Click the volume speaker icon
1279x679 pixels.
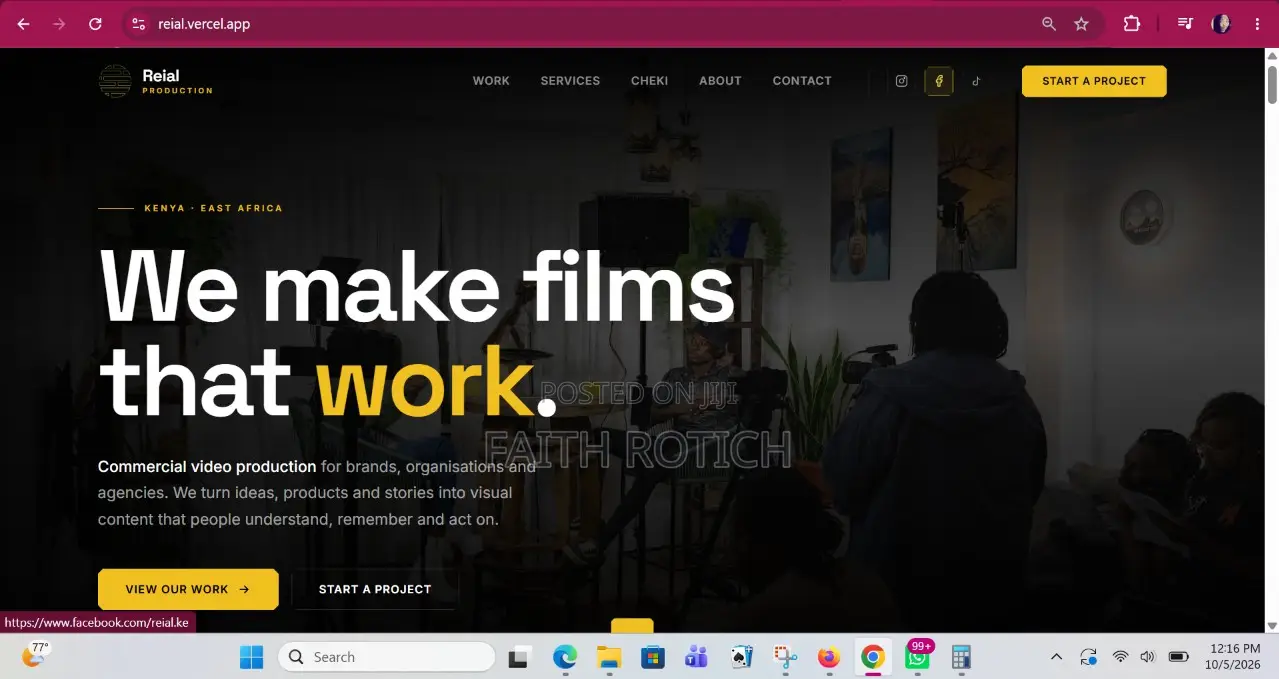(1147, 657)
